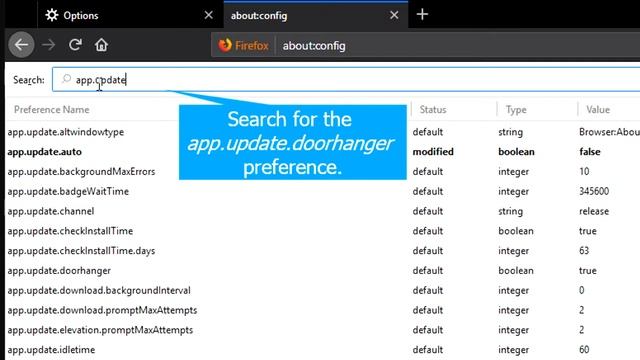Screen dimensions: 640x360
Task: Close the about:config tab
Action: point(394,15)
